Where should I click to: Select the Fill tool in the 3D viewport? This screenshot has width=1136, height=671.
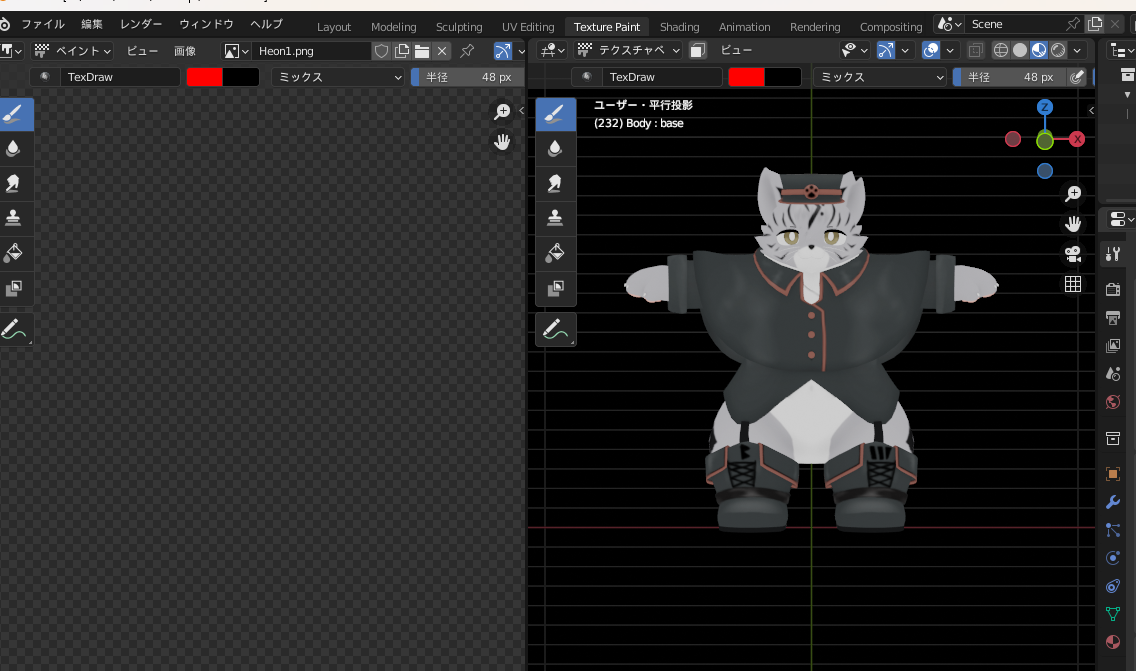[x=556, y=253]
